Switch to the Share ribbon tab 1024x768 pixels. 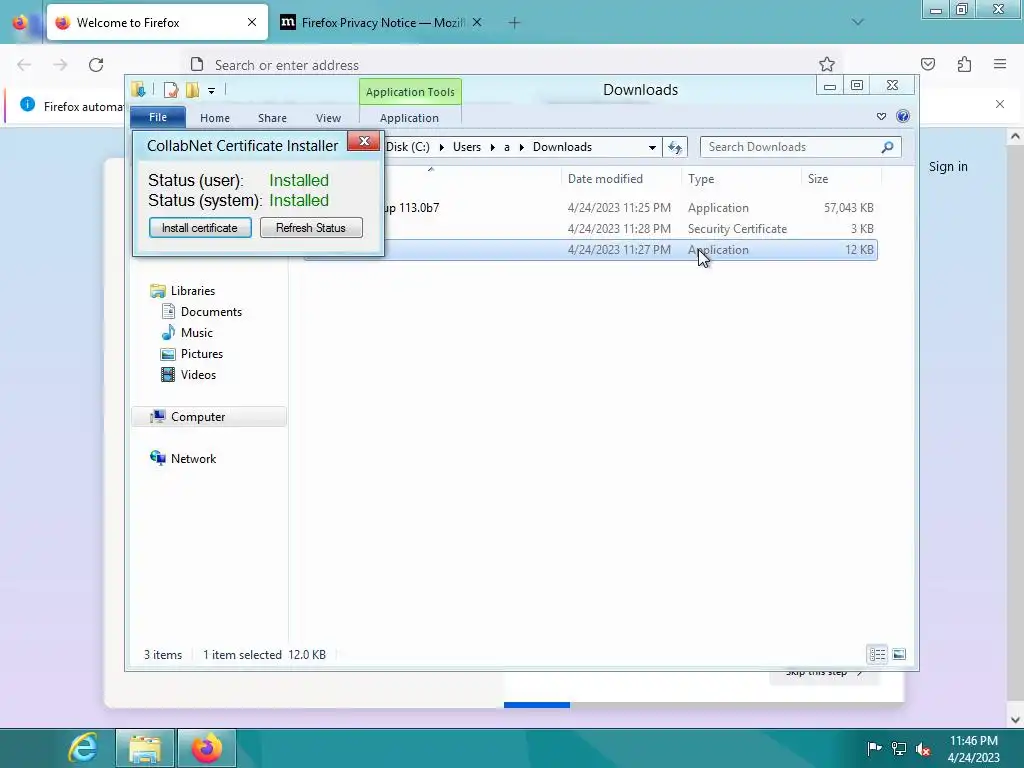(x=272, y=118)
